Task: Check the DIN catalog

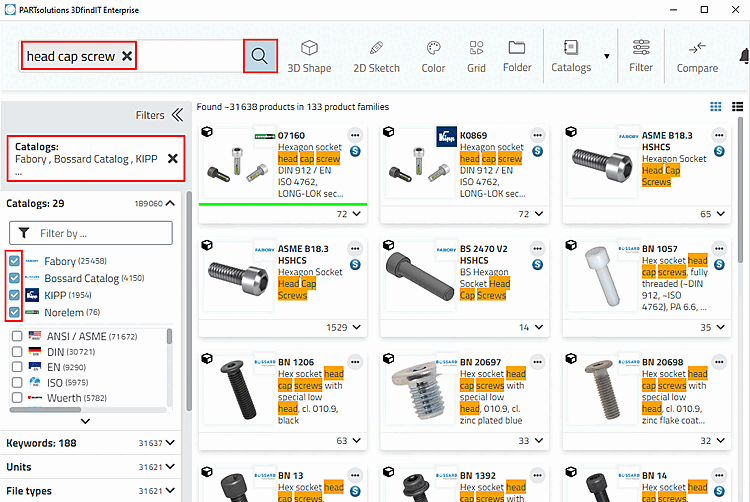Action: [x=17, y=351]
